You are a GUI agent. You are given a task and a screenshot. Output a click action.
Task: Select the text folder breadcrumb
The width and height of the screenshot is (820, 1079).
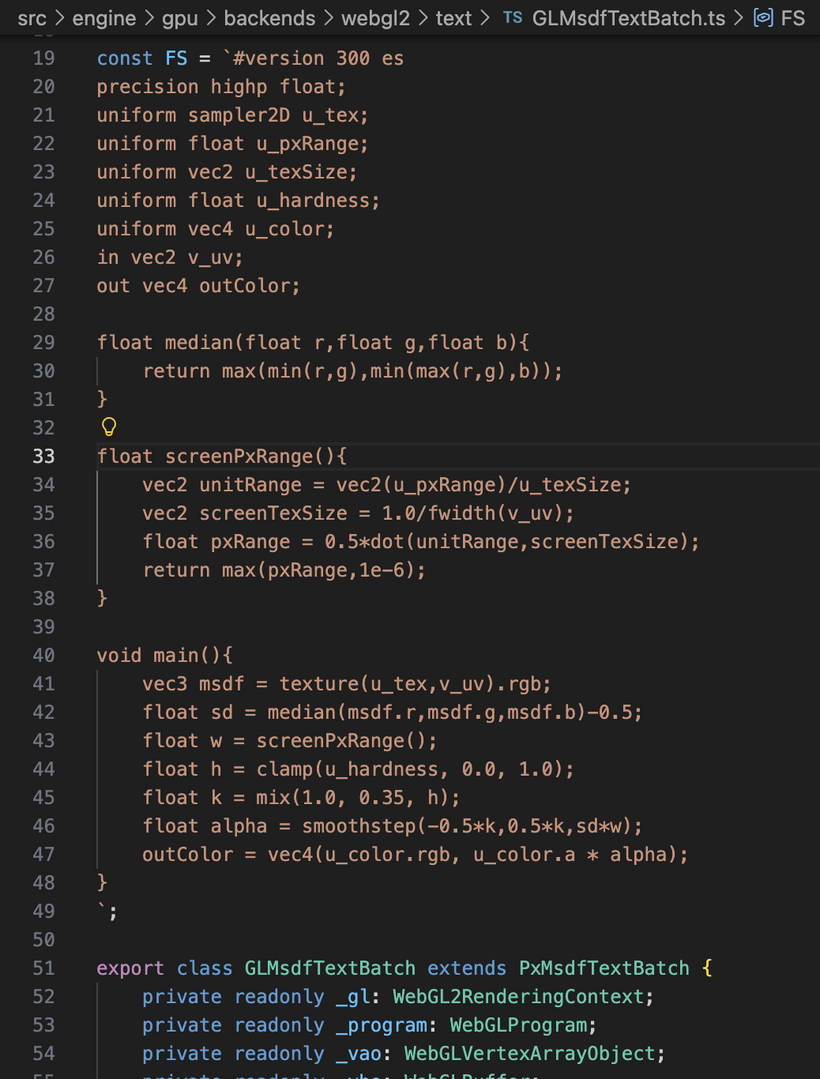[x=453, y=18]
